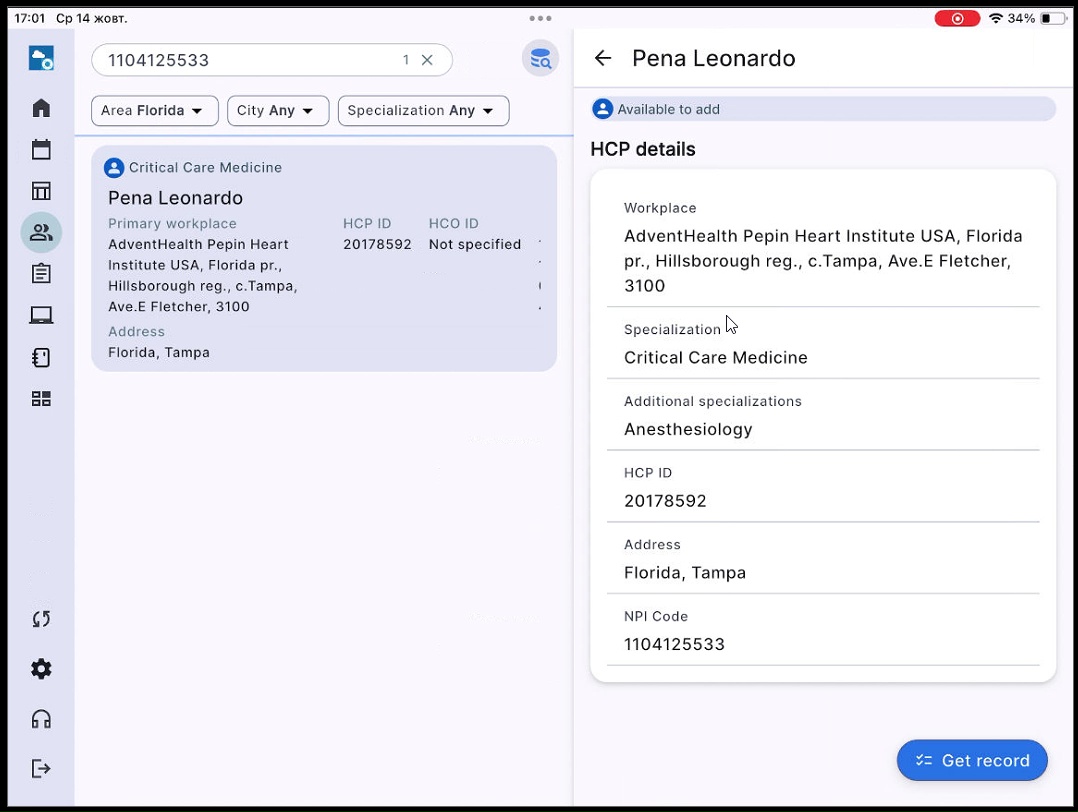
Task: Click the three-dots multitasking indicator at top
Action: 540,19
